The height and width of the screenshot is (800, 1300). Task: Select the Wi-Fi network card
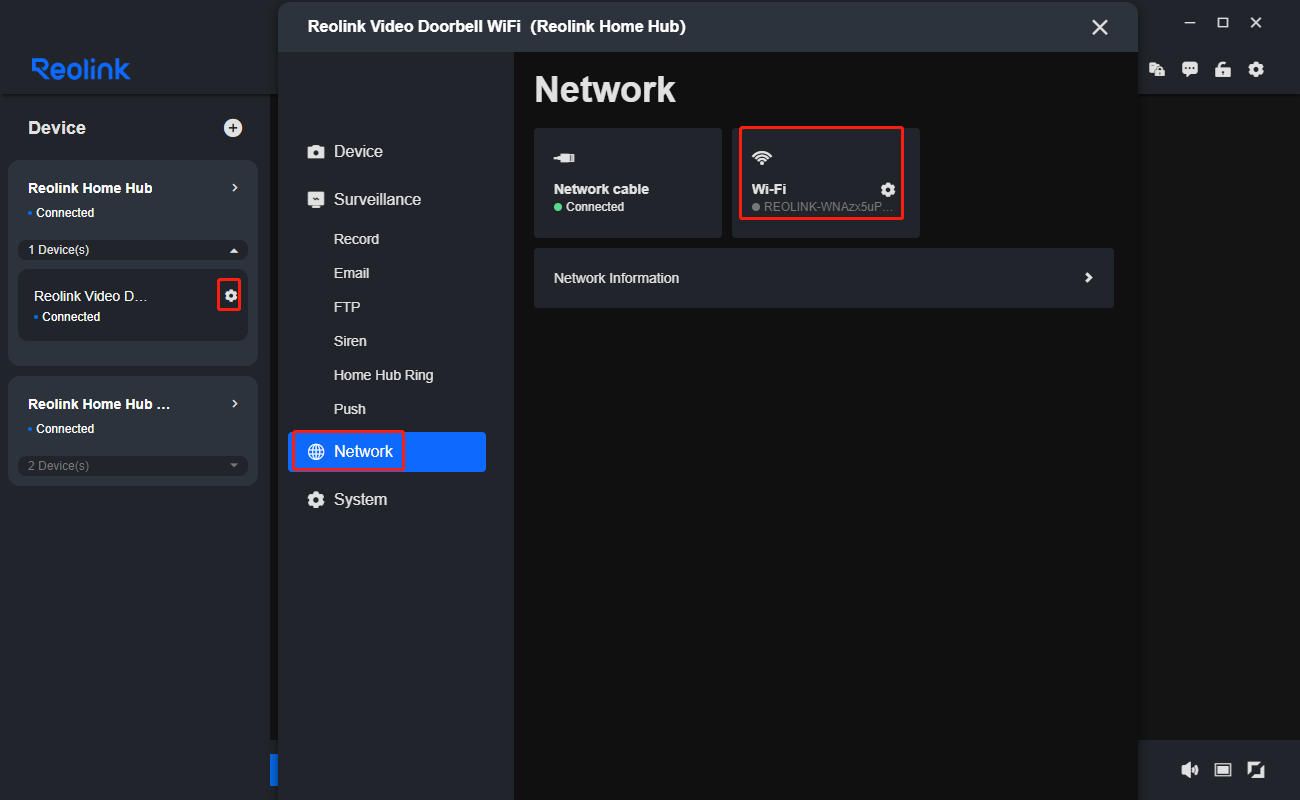coord(826,183)
